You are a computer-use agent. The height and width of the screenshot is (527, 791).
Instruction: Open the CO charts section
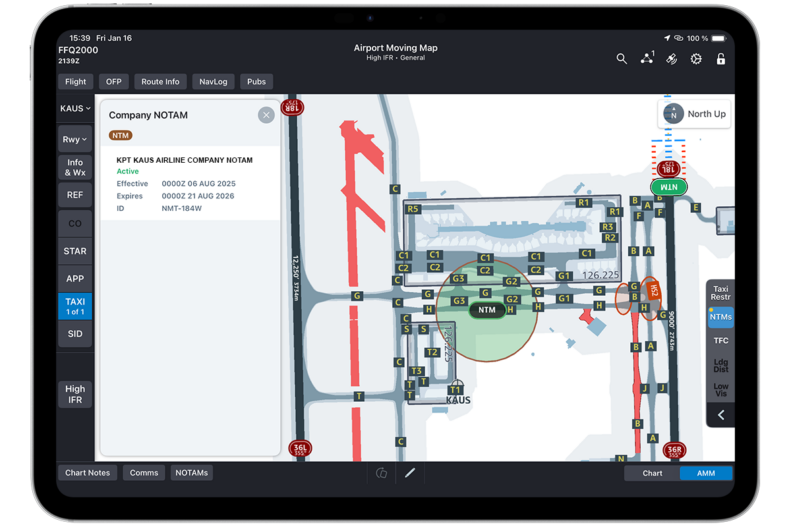click(x=75, y=223)
